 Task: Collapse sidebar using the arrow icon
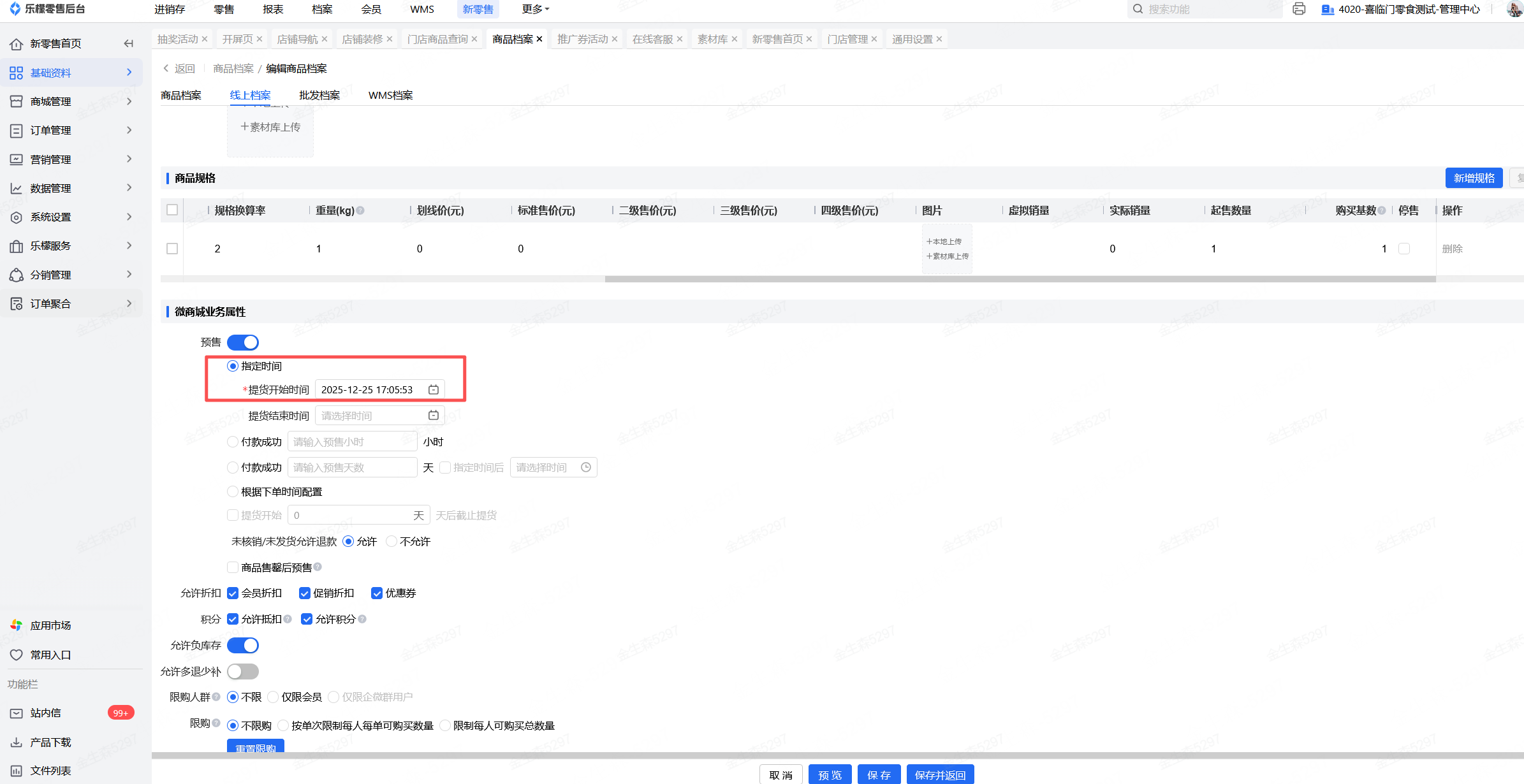pyautogui.click(x=129, y=43)
